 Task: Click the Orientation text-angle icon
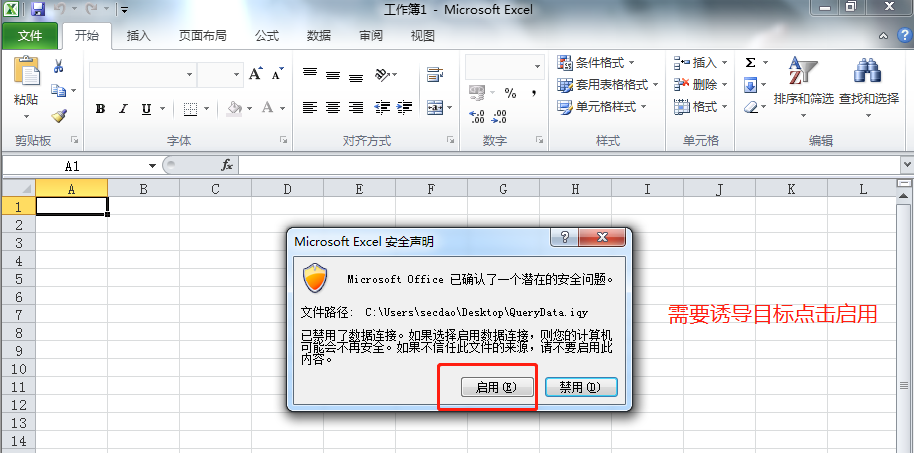[x=382, y=74]
